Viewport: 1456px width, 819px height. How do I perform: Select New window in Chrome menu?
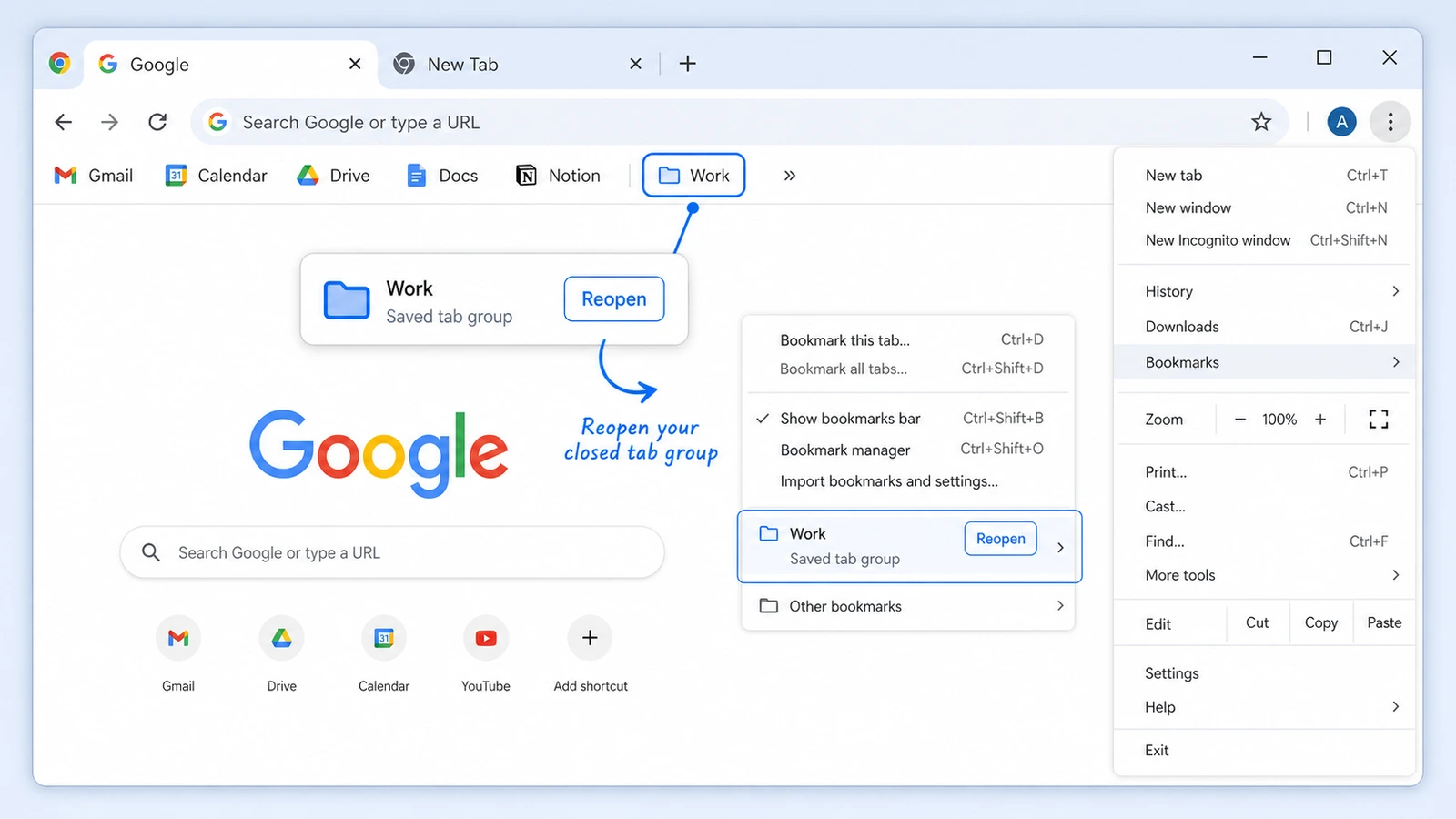(1265, 208)
